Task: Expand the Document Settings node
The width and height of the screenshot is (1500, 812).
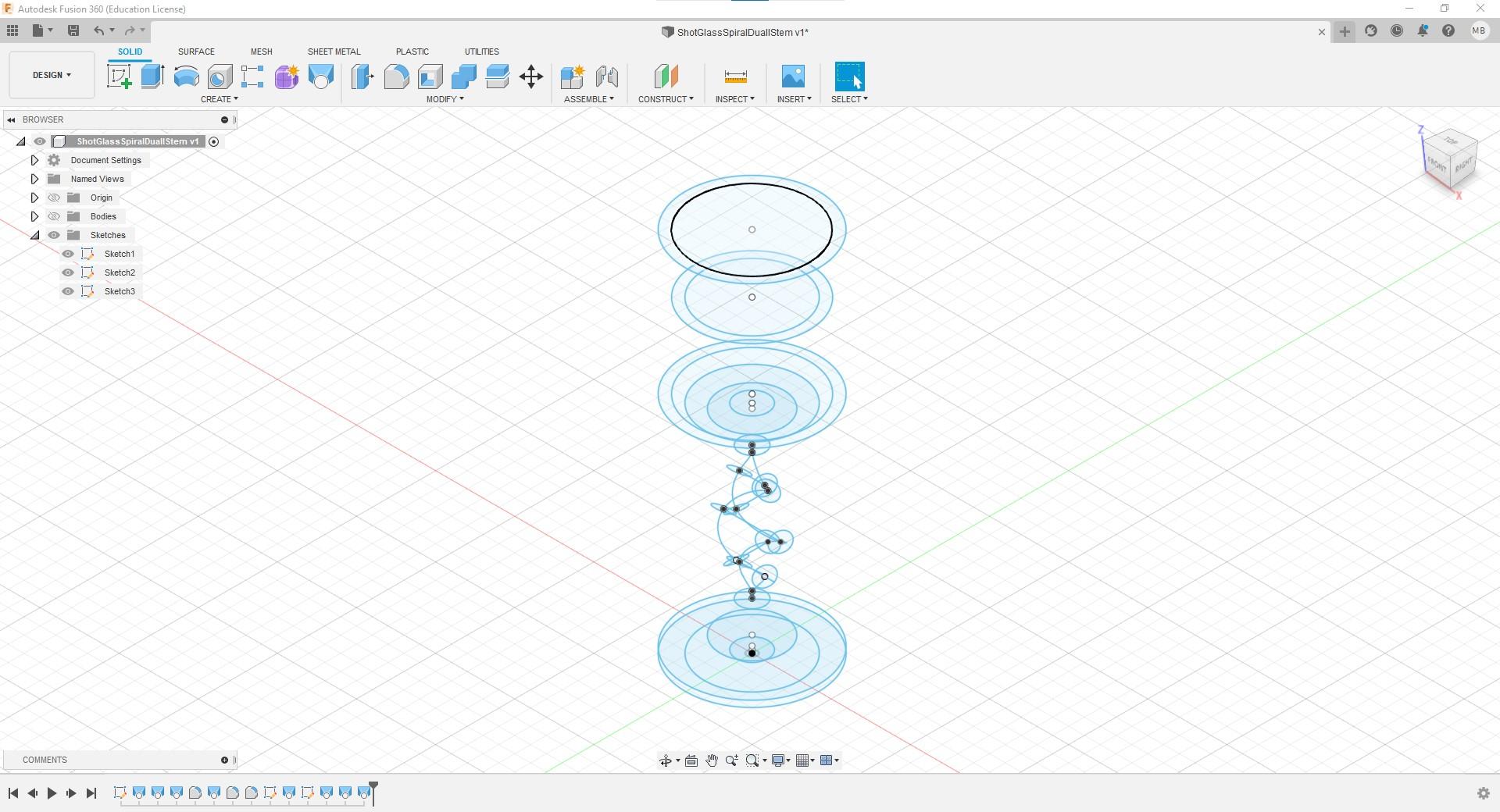Action: pos(34,160)
